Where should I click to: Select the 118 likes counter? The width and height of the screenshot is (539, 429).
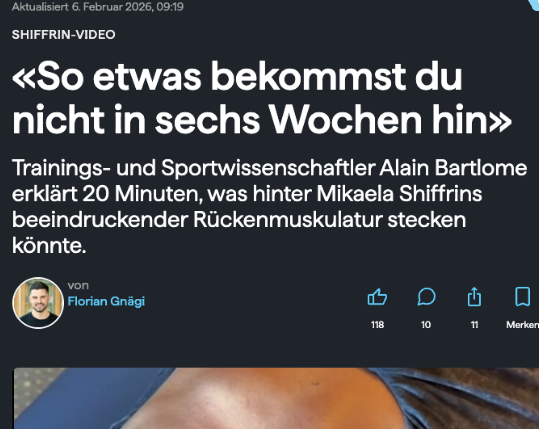click(x=377, y=324)
